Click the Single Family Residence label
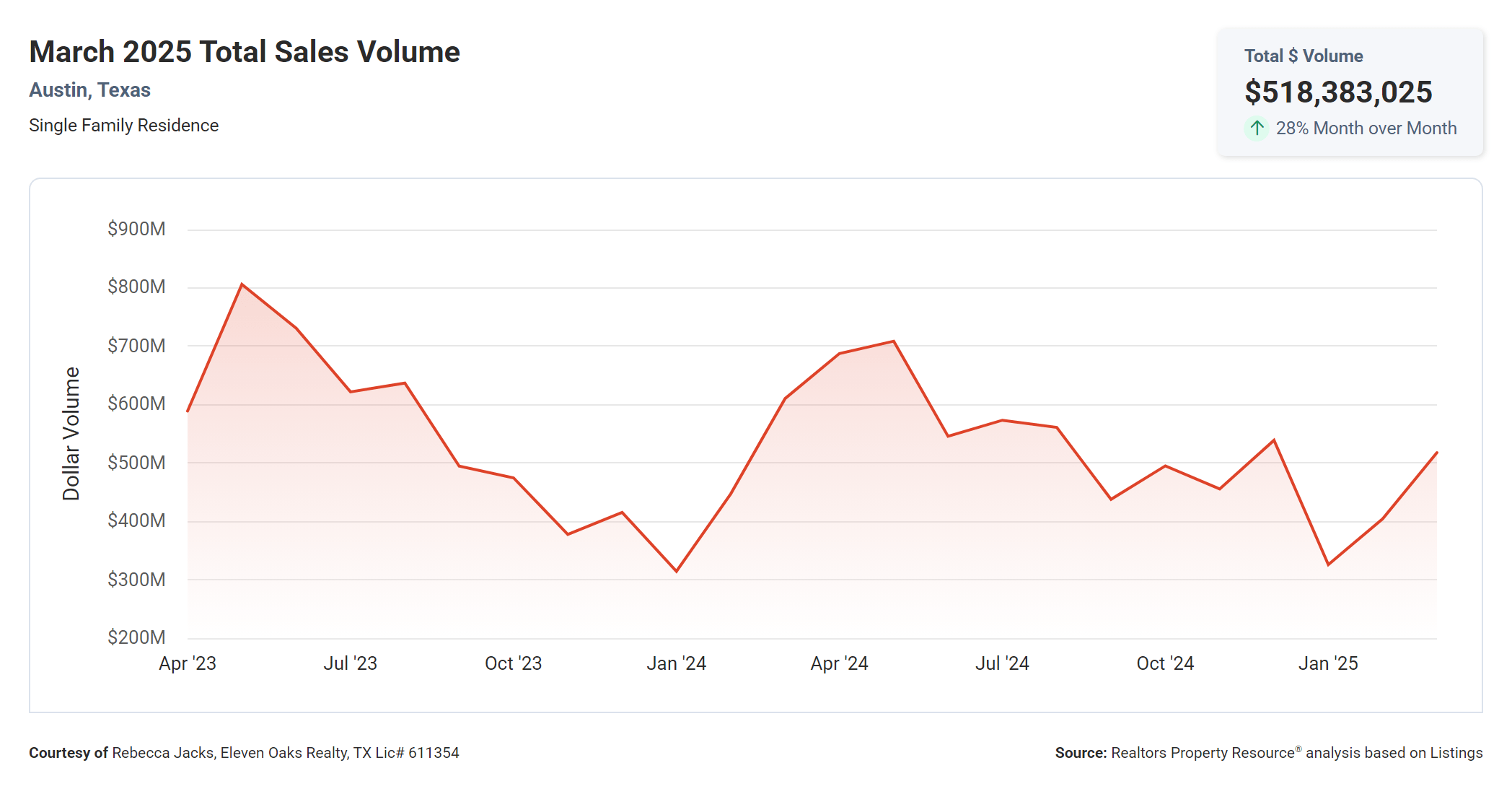 coord(123,126)
